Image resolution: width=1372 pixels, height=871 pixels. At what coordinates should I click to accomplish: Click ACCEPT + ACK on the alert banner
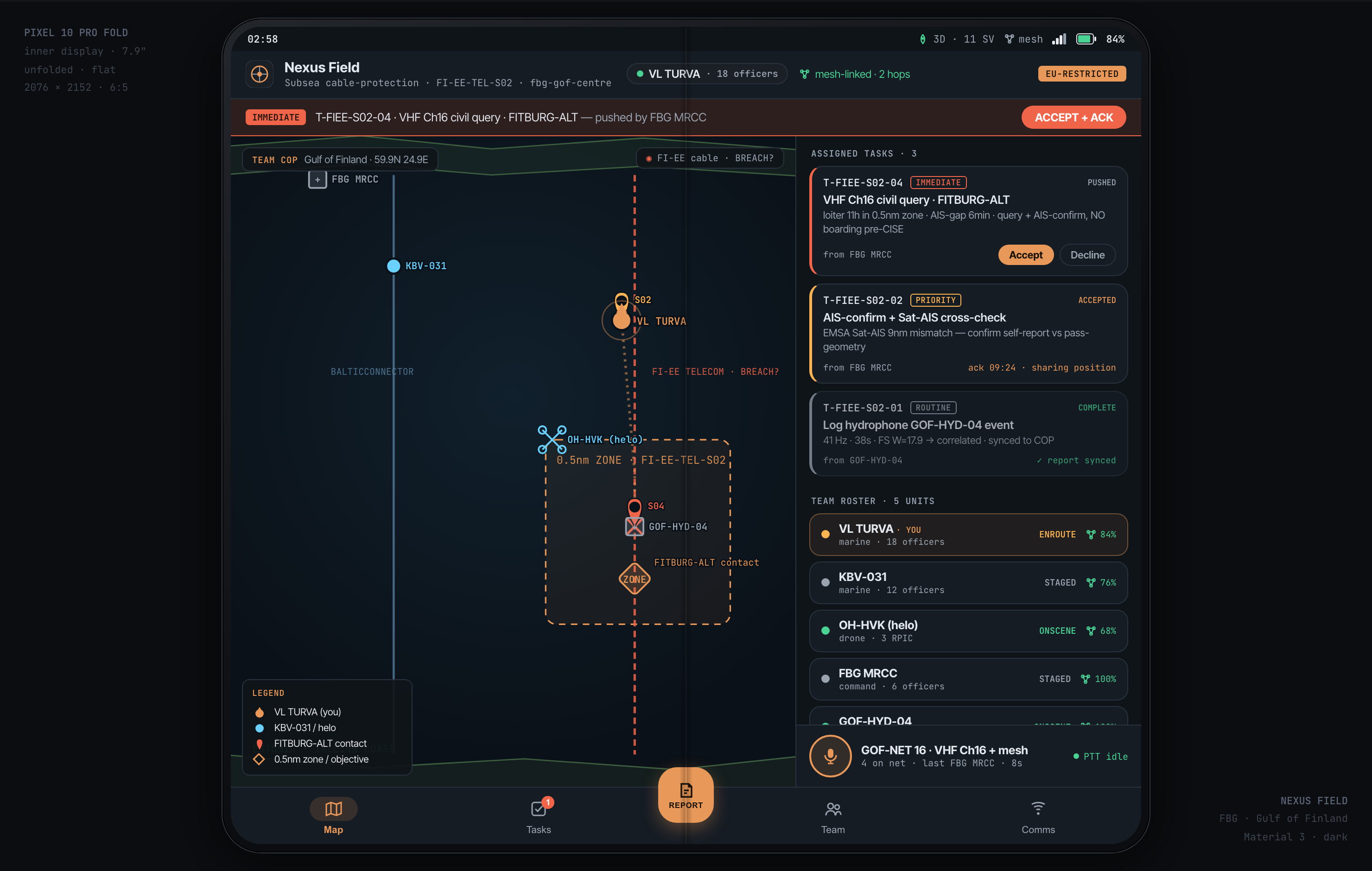(1073, 117)
